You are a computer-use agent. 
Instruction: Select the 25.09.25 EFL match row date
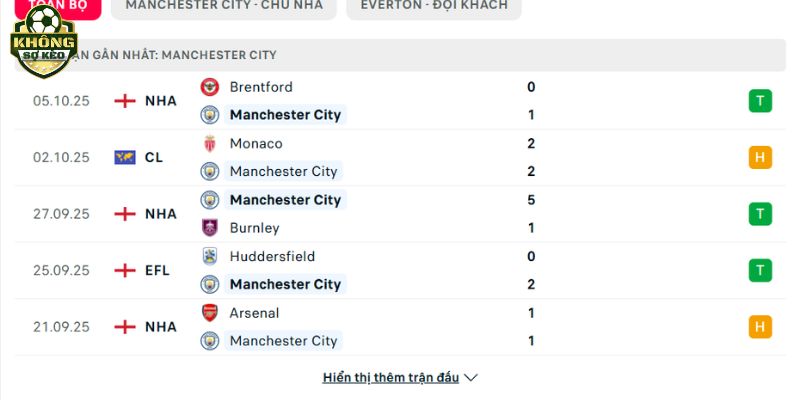(62, 270)
